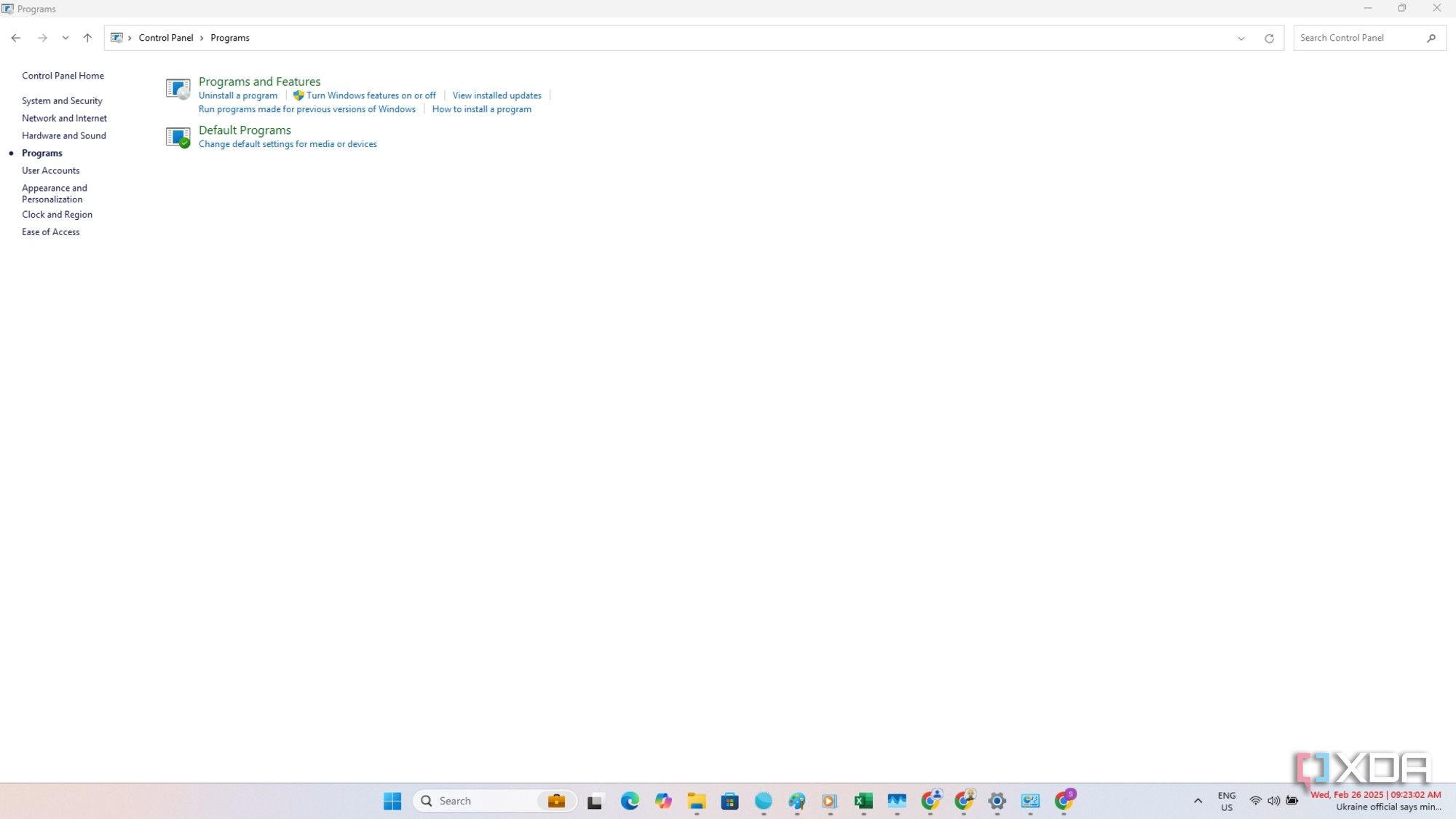Viewport: 1456px width, 819px height.
Task: Open User Accounts category
Action: click(x=50, y=170)
